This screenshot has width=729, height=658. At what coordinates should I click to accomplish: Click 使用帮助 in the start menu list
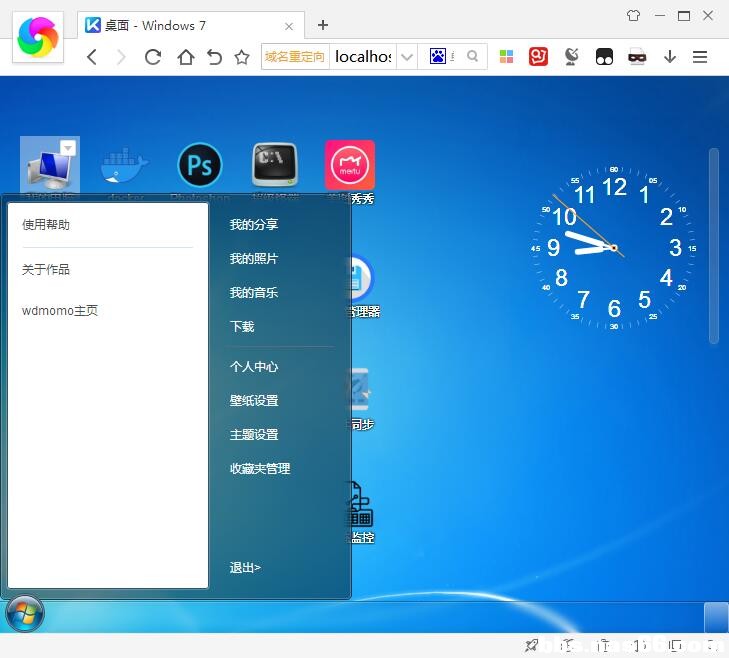[46, 225]
